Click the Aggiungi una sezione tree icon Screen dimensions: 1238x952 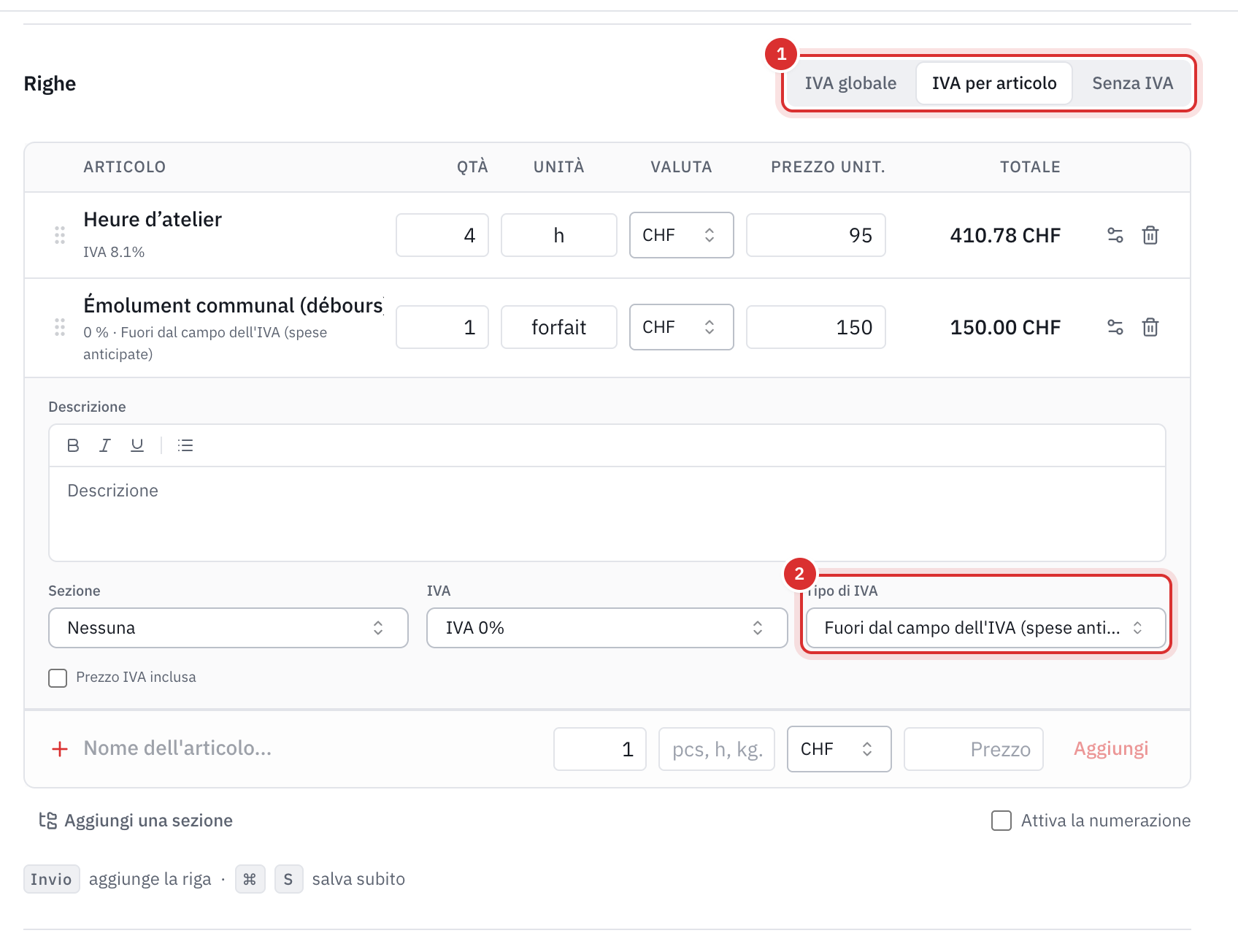tap(48, 821)
